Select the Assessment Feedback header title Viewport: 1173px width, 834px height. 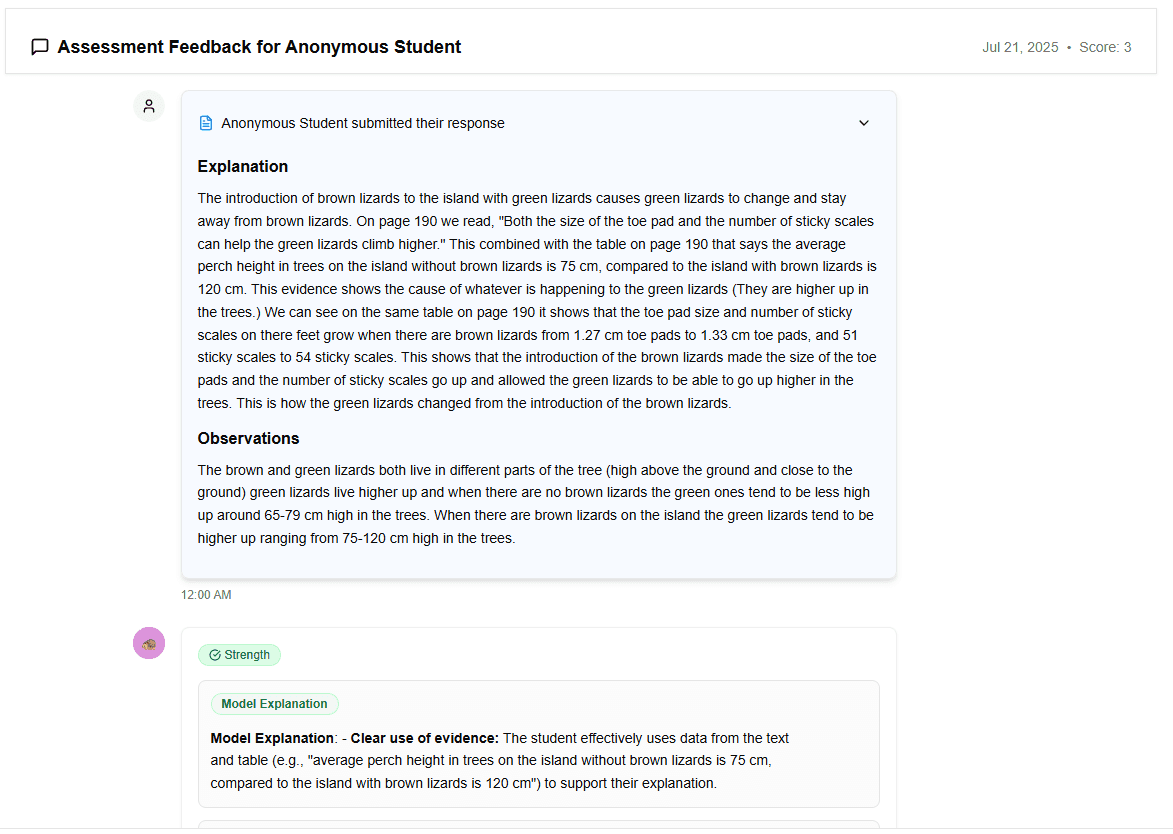point(260,46)
